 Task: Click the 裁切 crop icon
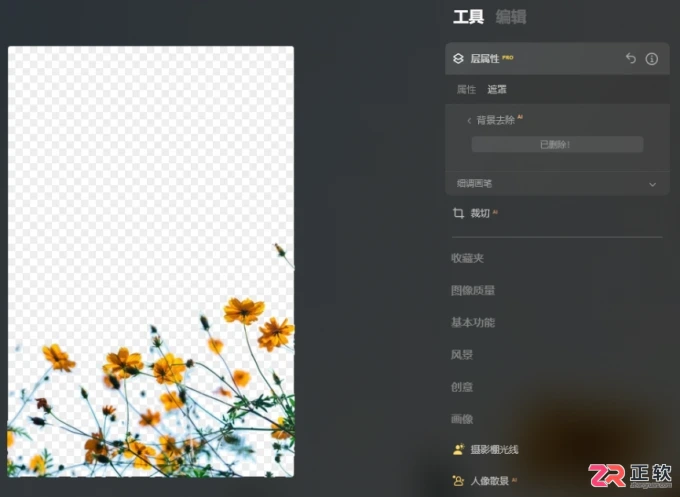[x=458, y=213]
